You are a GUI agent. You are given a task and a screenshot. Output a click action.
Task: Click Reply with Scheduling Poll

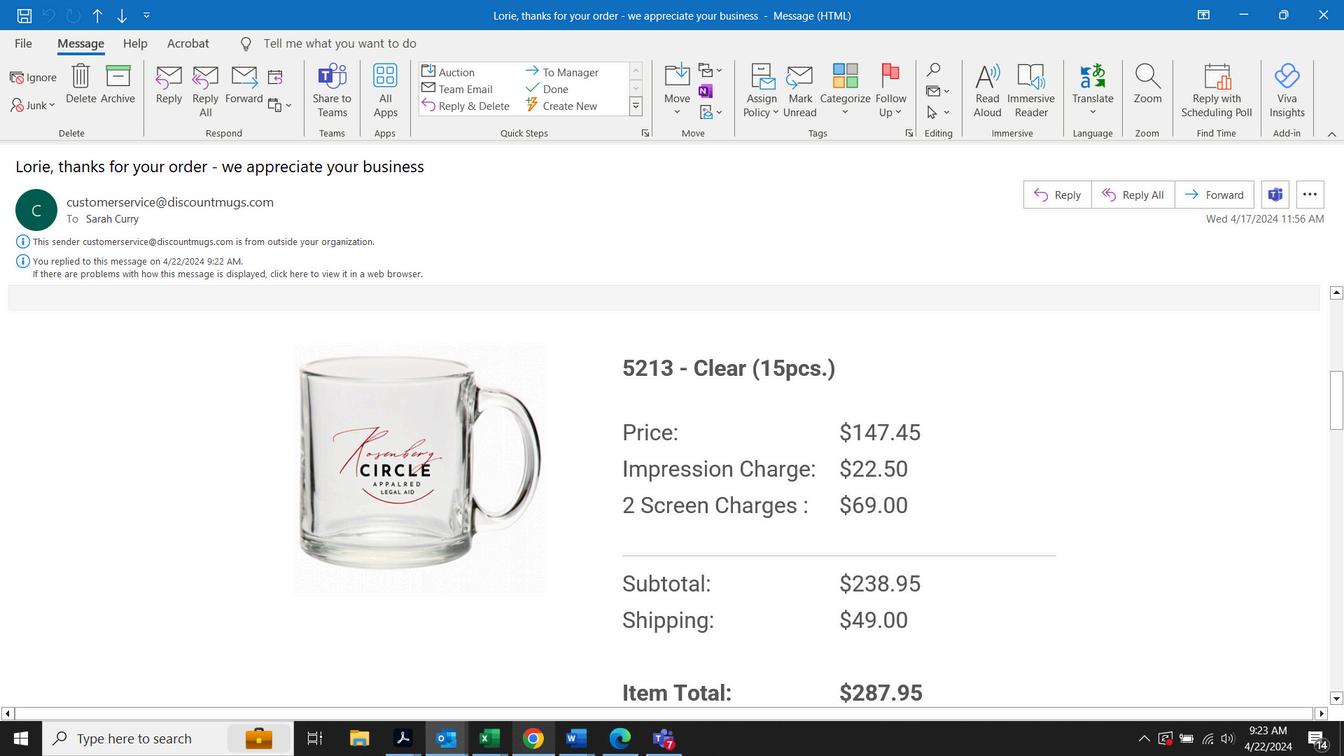point(1217,91)
